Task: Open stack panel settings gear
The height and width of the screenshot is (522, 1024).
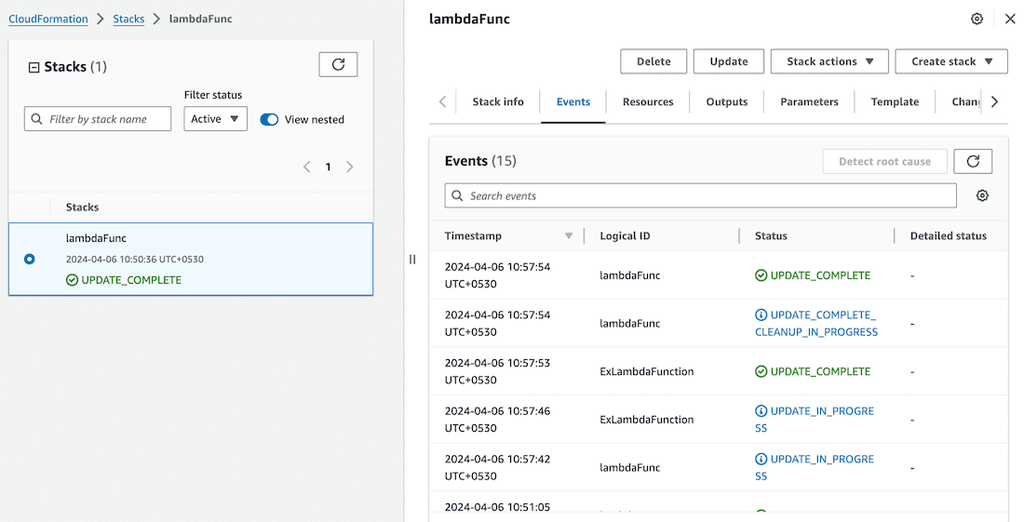Action: click(x=977, y=19)
